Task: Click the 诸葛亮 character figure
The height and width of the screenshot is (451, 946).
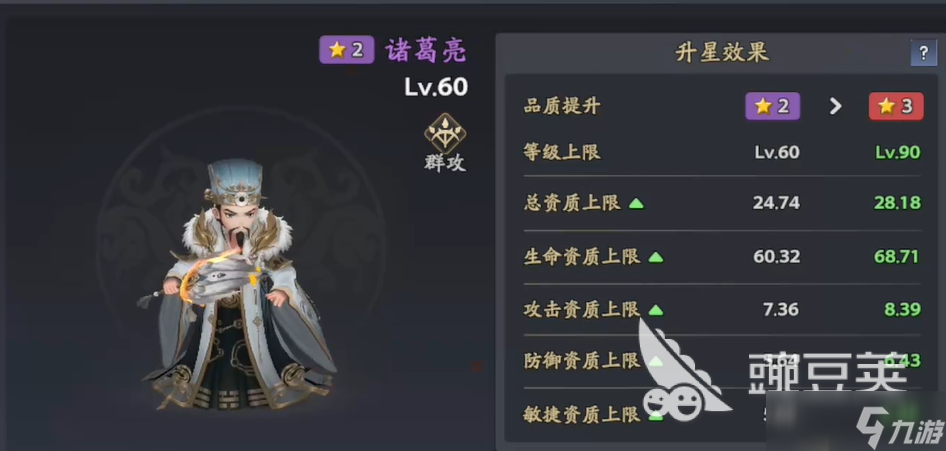Action: [x=238, y=285]
